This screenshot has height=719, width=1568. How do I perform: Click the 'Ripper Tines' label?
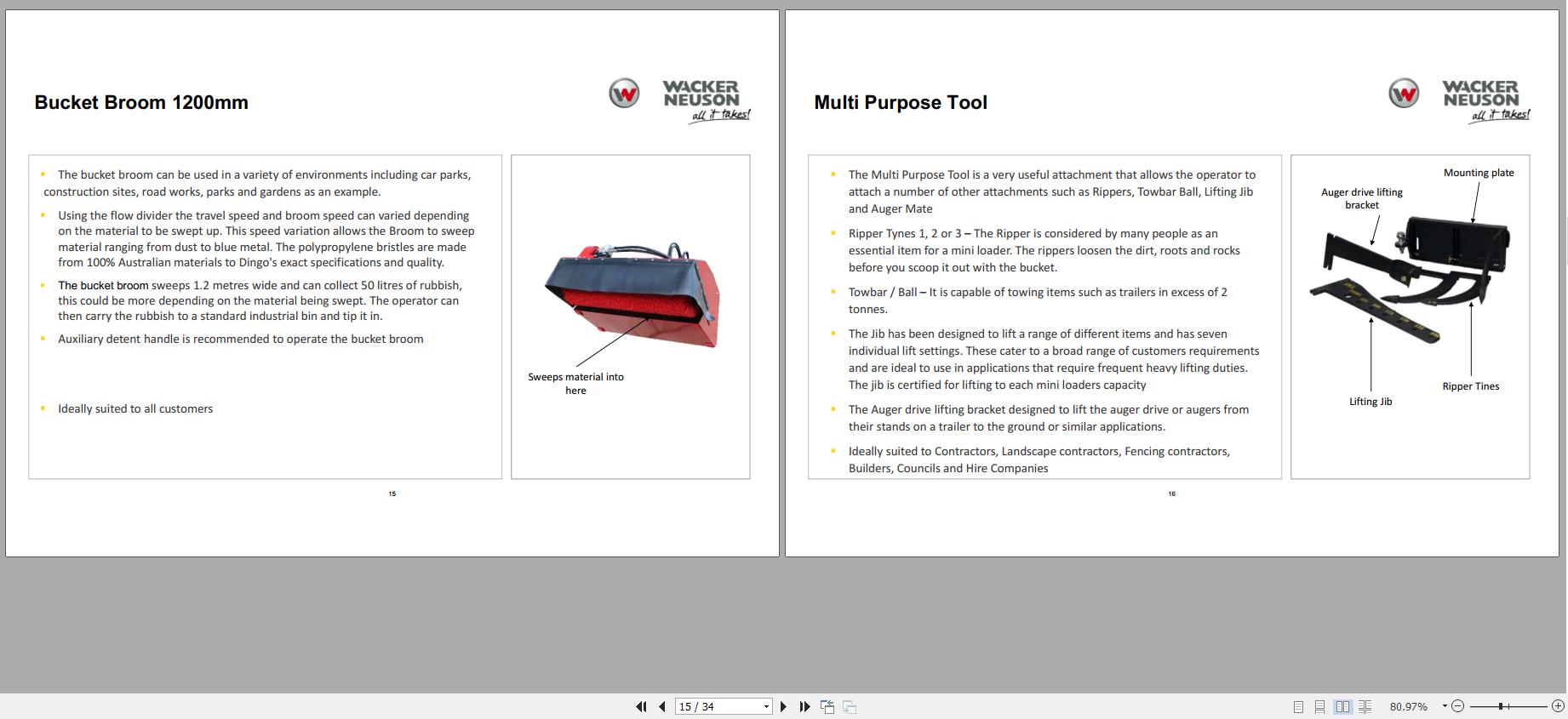[x=1471, y=386]
